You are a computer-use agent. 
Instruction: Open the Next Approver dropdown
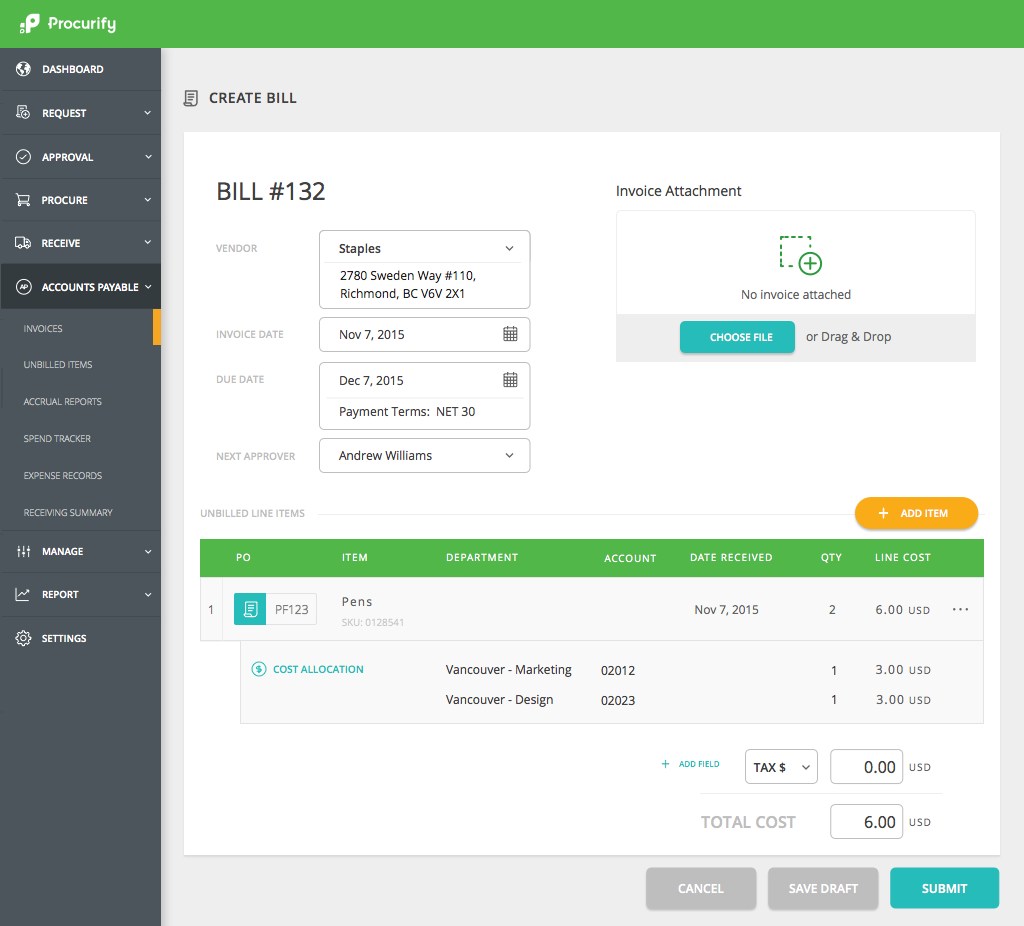pyautogui.click(x=424, y=455)
